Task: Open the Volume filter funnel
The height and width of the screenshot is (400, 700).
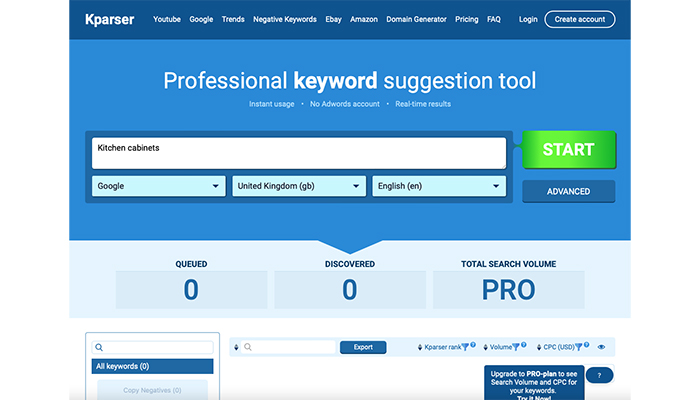Action: pyautogui.click(x=516, y=347)
